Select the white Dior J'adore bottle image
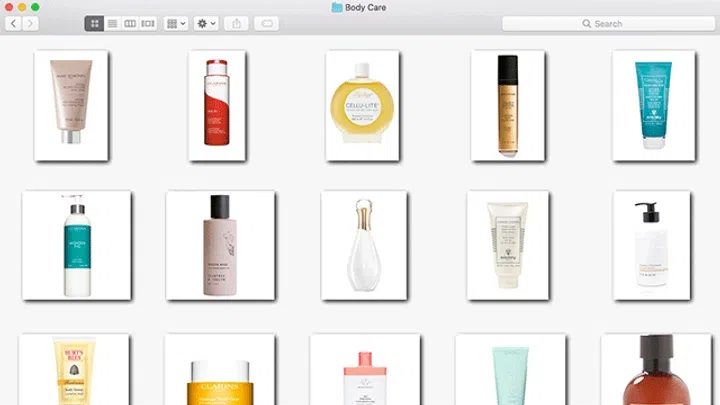 pos(363,245)
